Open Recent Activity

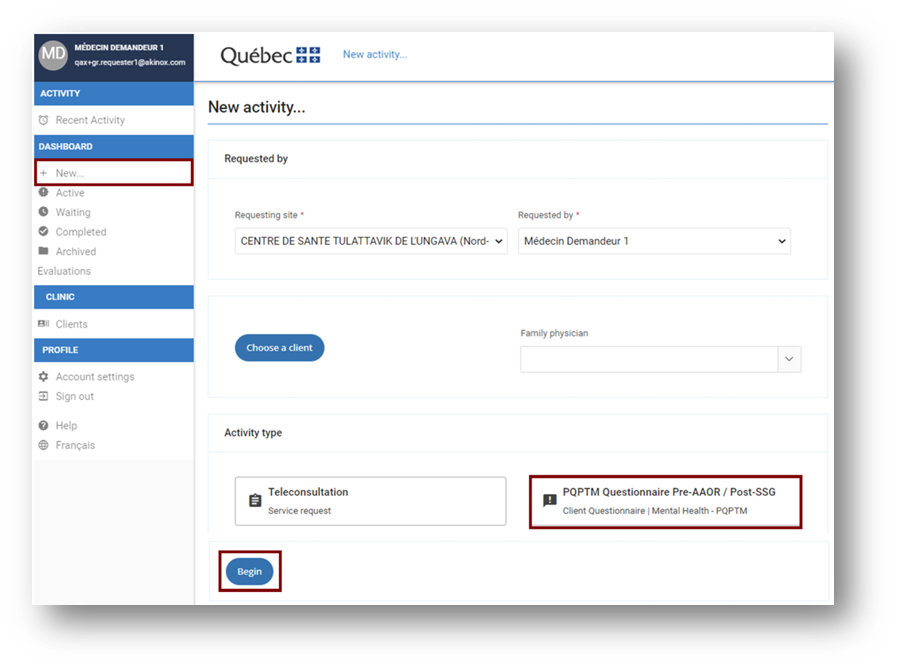pos(90,120)
